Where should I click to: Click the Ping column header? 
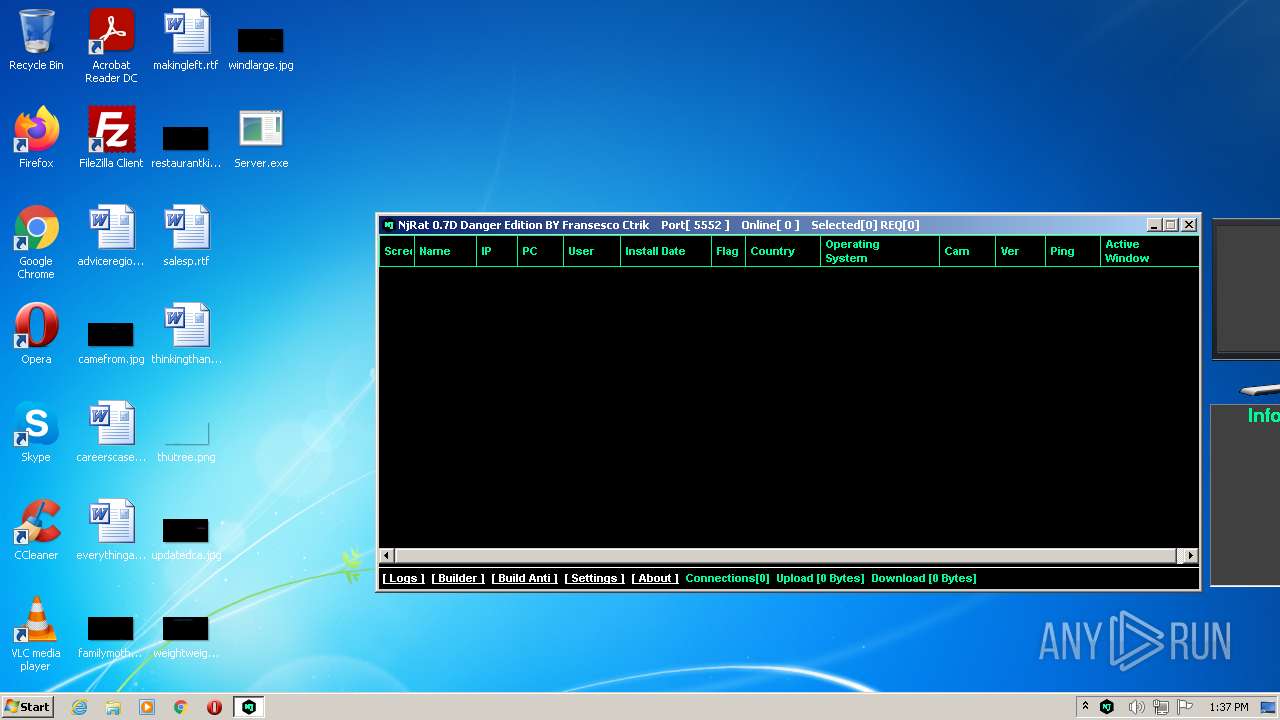pos(1073,251)
